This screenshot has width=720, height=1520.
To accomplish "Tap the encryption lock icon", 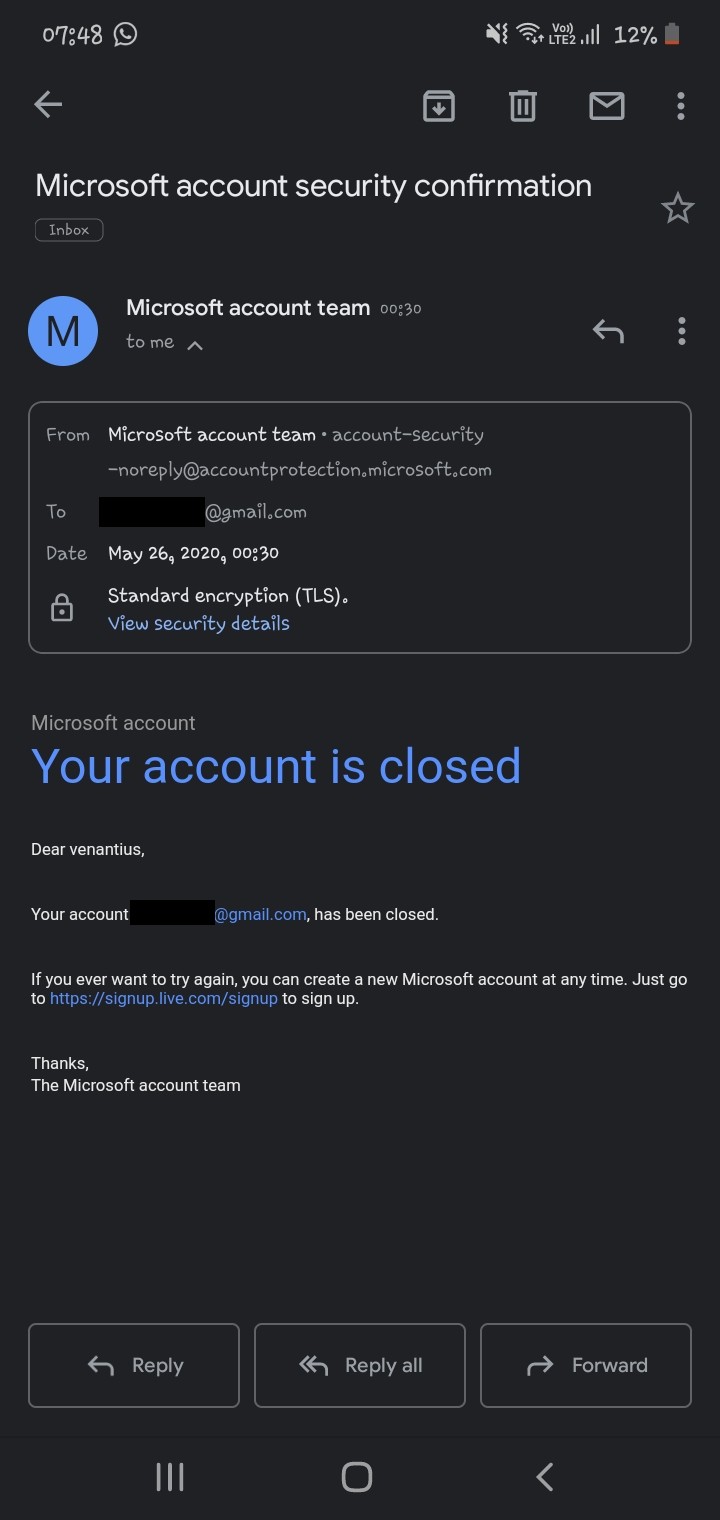I will [x=62, y=607].
